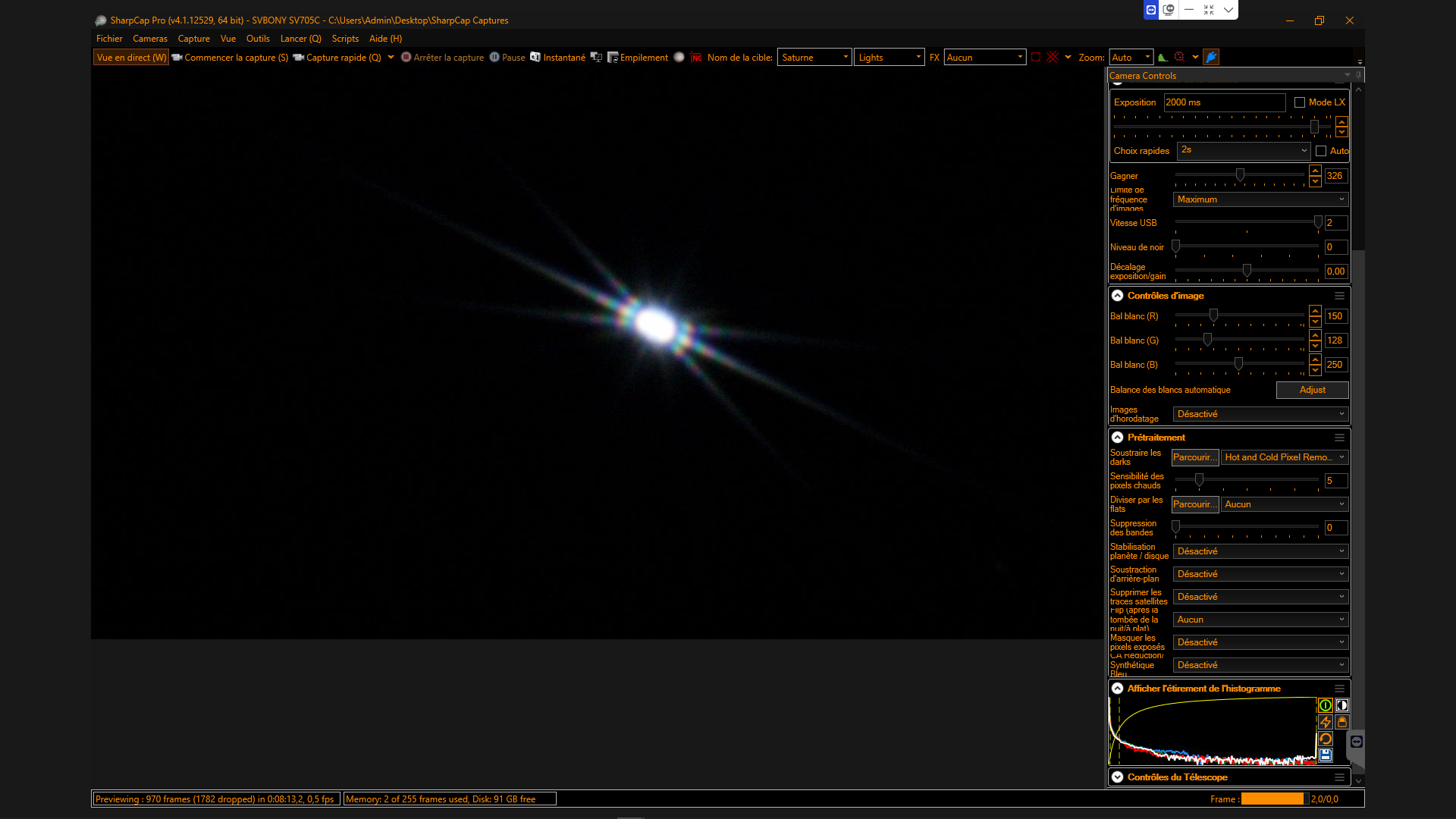Open the Outils menu
1456x819 pixels.
[258, 39]
